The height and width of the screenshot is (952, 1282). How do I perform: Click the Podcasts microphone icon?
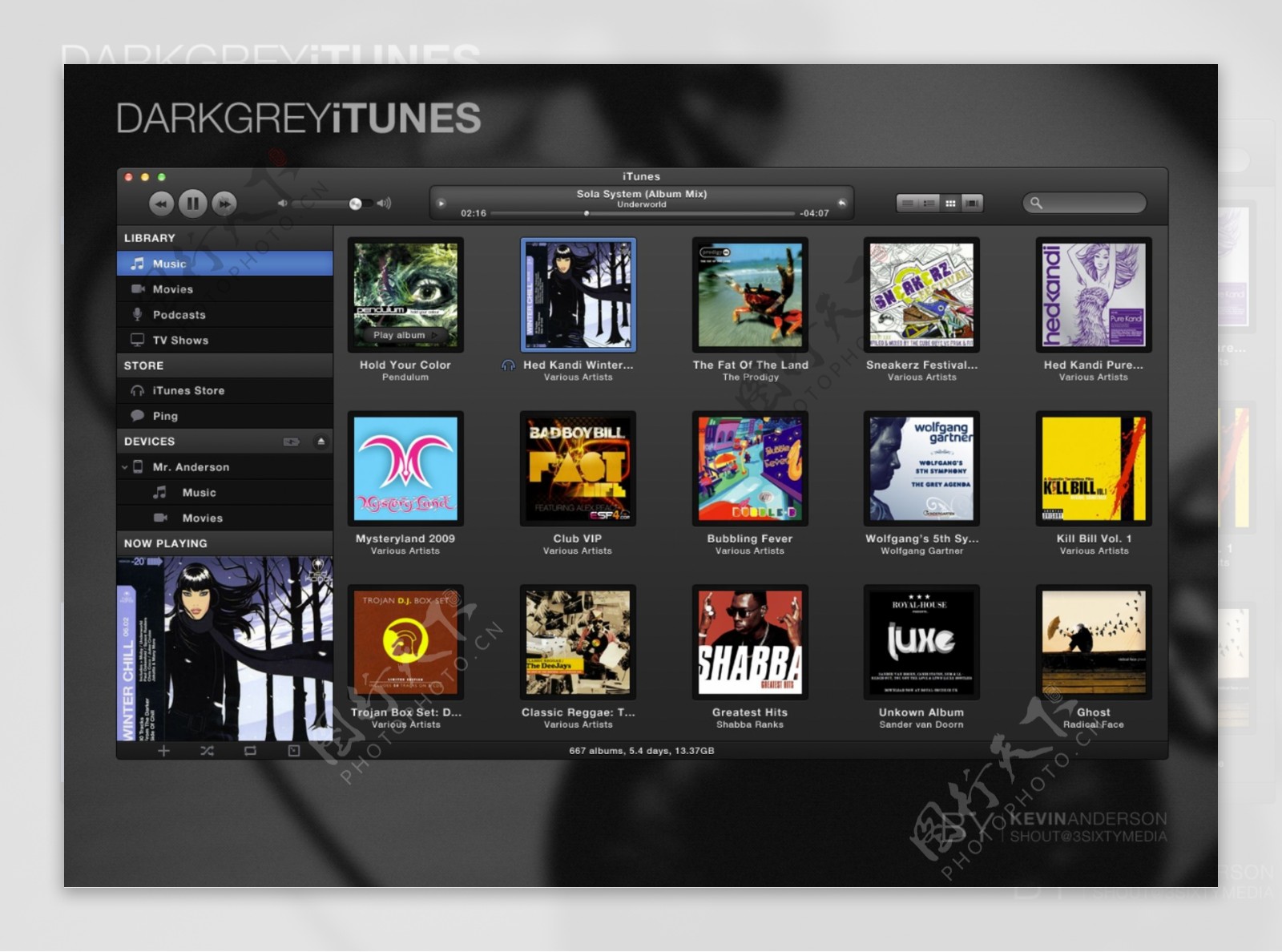coord(138,315)
